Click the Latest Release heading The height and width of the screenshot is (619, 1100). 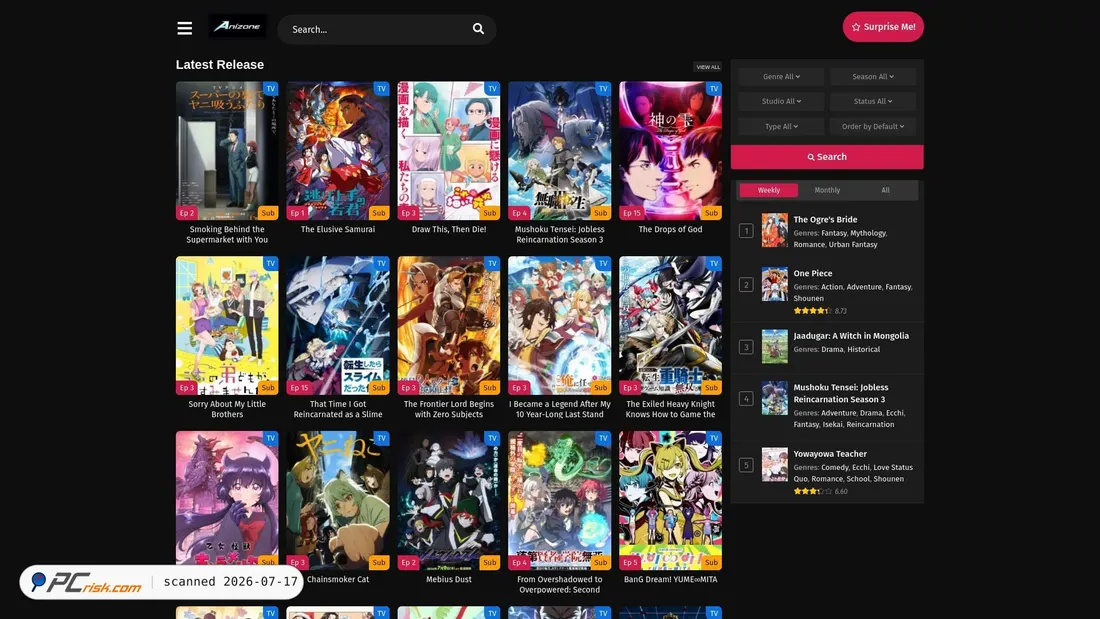(x=220, y=65)
